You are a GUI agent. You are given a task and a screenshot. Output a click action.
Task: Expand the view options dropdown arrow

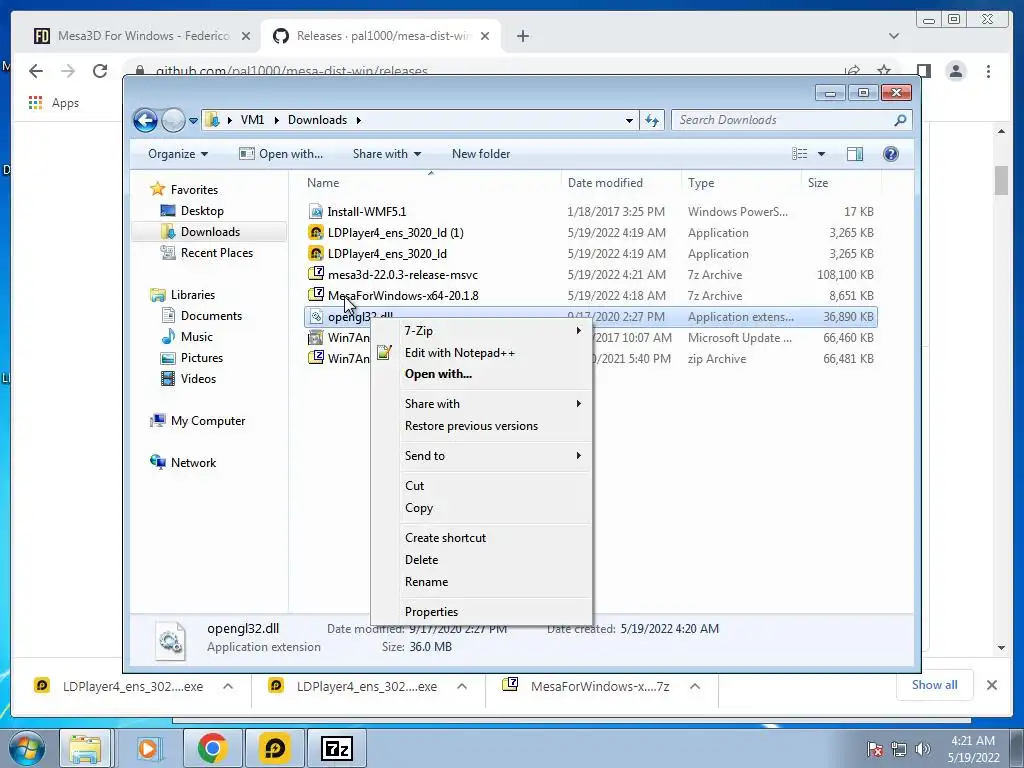[821, 153]
